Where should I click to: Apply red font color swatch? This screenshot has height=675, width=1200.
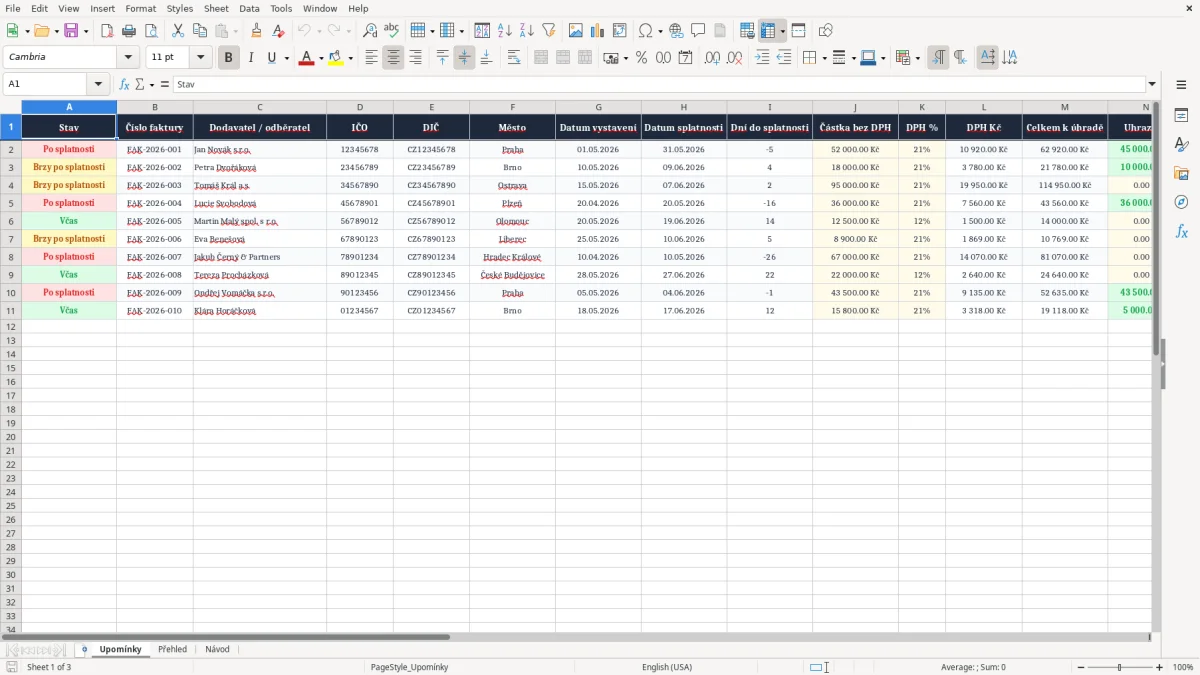(306, 58)
